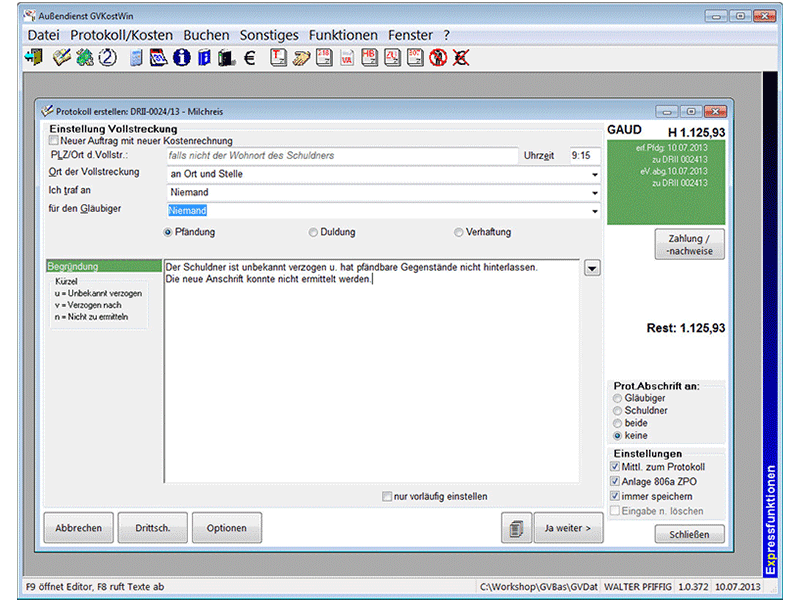The image size is (800, 600).
Task: Click the handshake toolbar icon
Action: click(301, 58)
